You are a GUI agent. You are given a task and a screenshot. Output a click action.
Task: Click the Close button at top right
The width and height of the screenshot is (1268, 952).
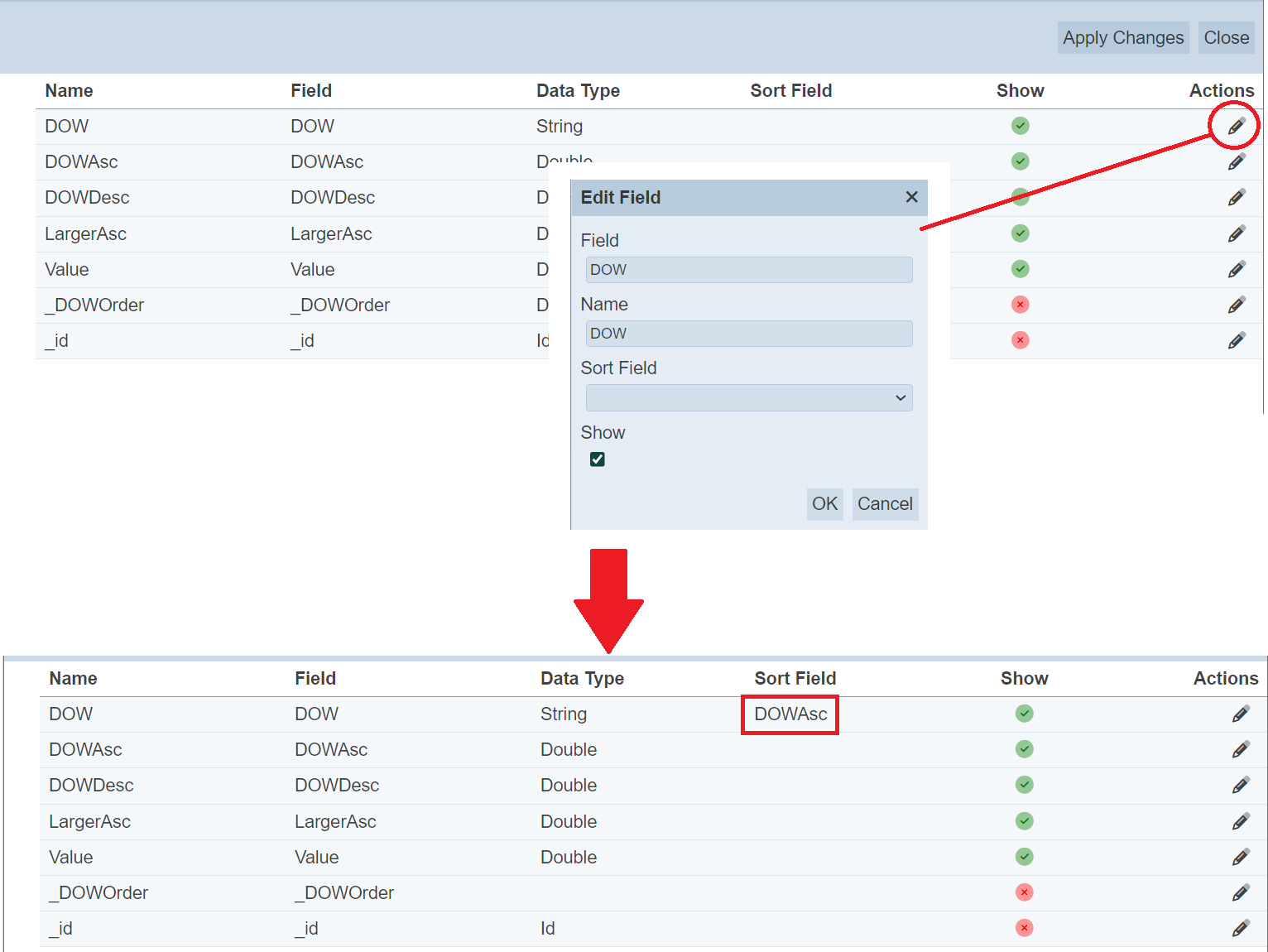(x=1226, y=38)
